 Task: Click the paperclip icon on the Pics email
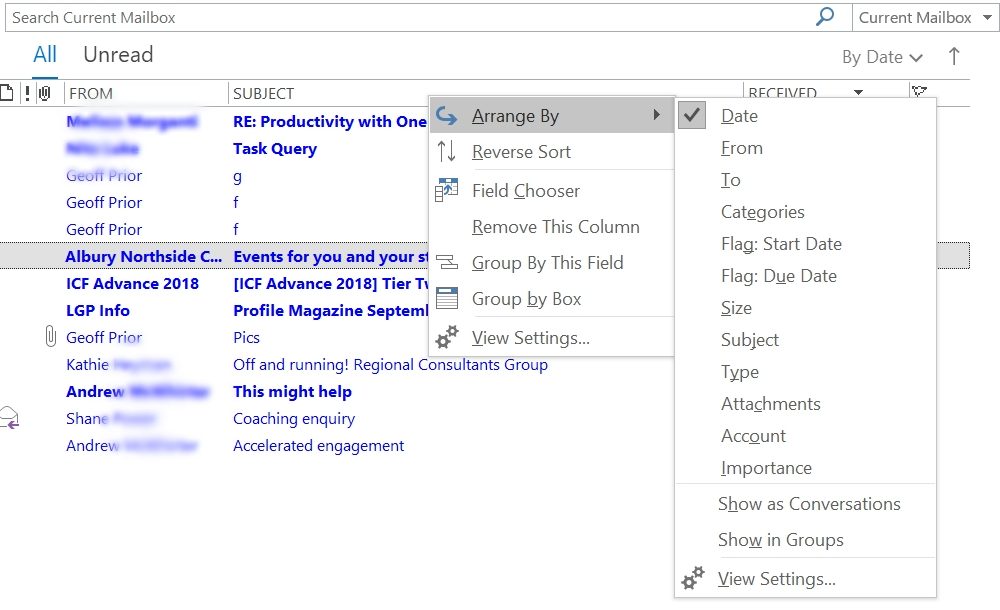[50, 336]
